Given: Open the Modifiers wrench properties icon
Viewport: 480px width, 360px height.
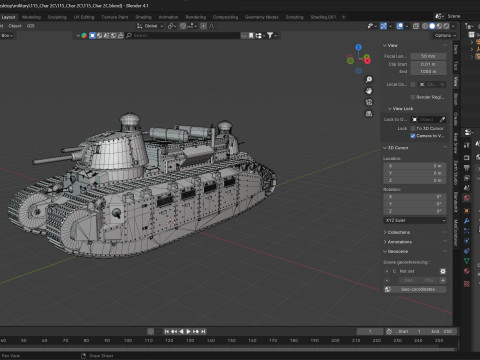Looking at the screenshot, I should pos(467,221).
